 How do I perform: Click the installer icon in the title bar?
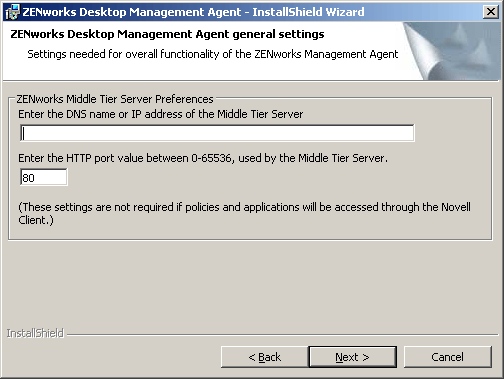(13, 12)
